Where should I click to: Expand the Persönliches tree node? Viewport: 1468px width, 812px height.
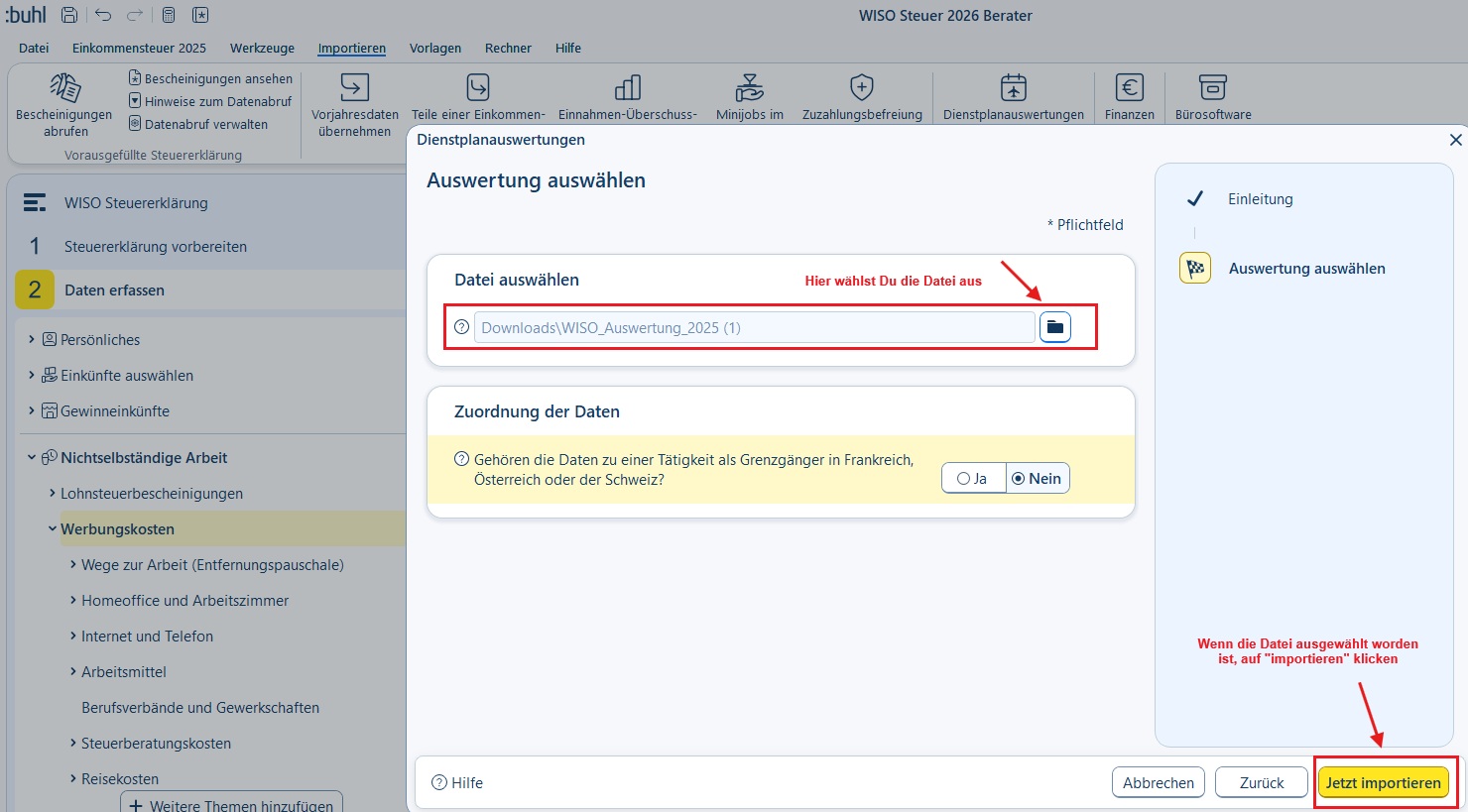(x=32, y=339)
